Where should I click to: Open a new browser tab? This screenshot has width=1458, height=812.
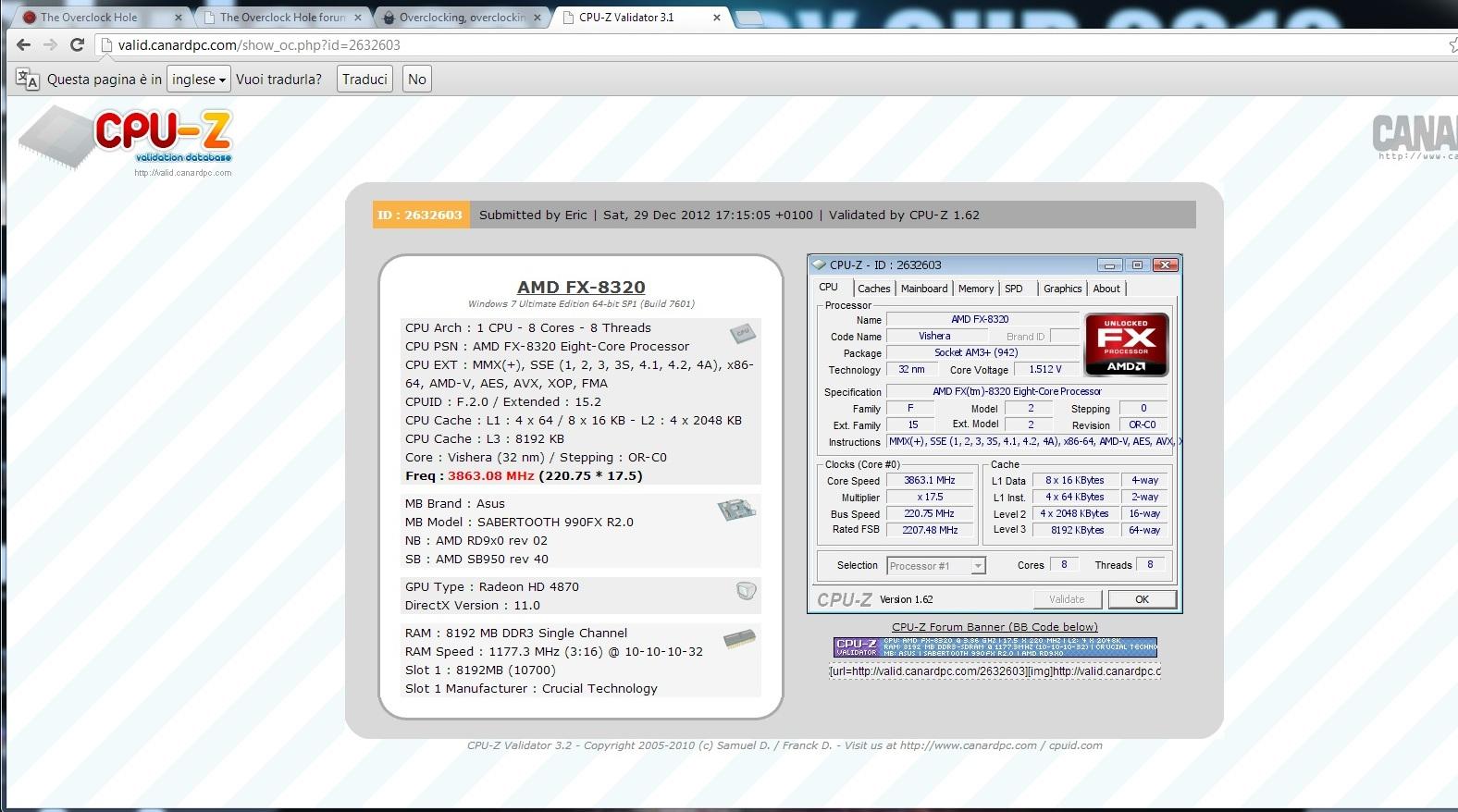(x=748, y=18)
